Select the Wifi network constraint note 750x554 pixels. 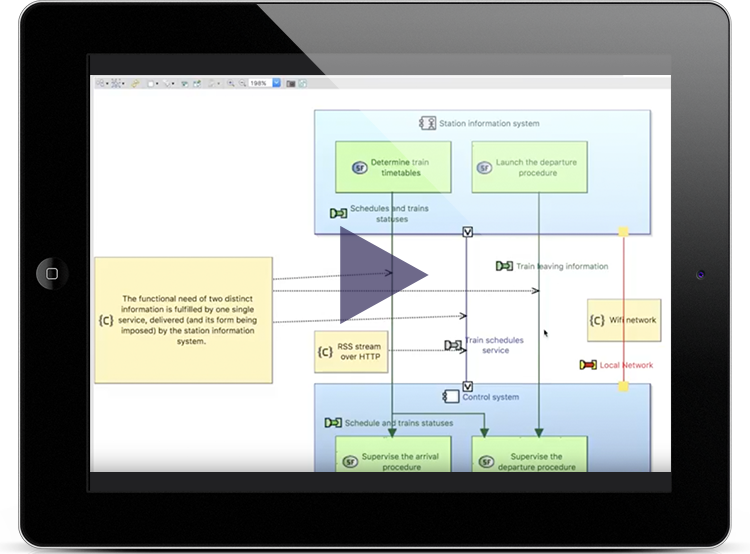623,320
